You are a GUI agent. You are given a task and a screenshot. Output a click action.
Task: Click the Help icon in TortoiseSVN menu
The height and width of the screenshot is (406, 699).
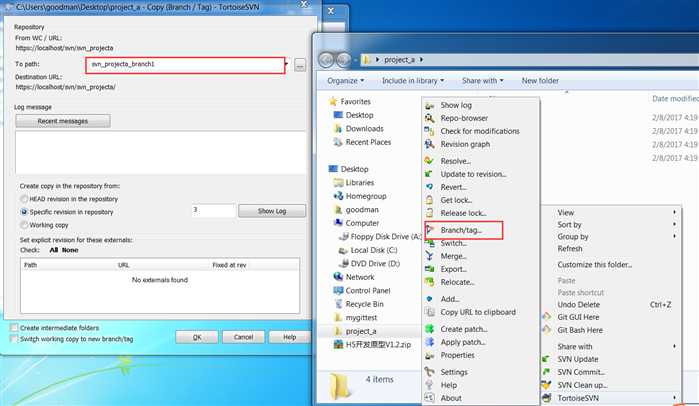pos(430,385)
